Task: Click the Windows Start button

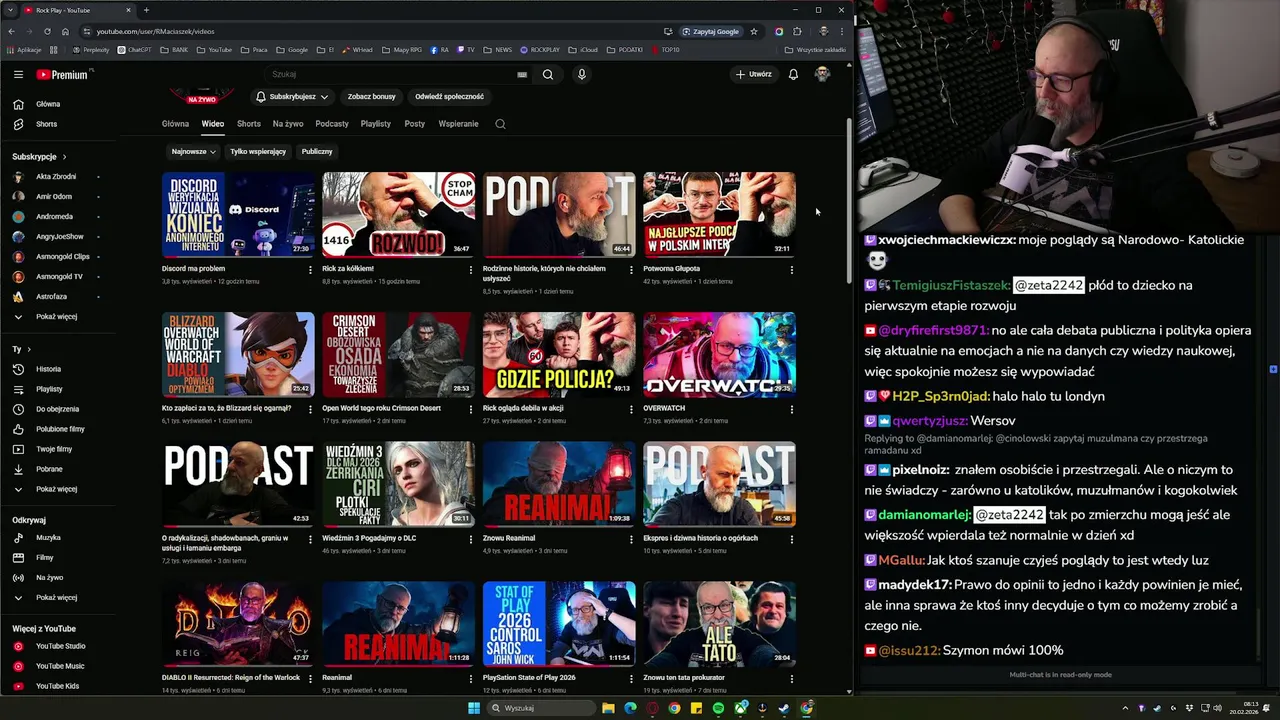Action: click(x=474, y=708)
